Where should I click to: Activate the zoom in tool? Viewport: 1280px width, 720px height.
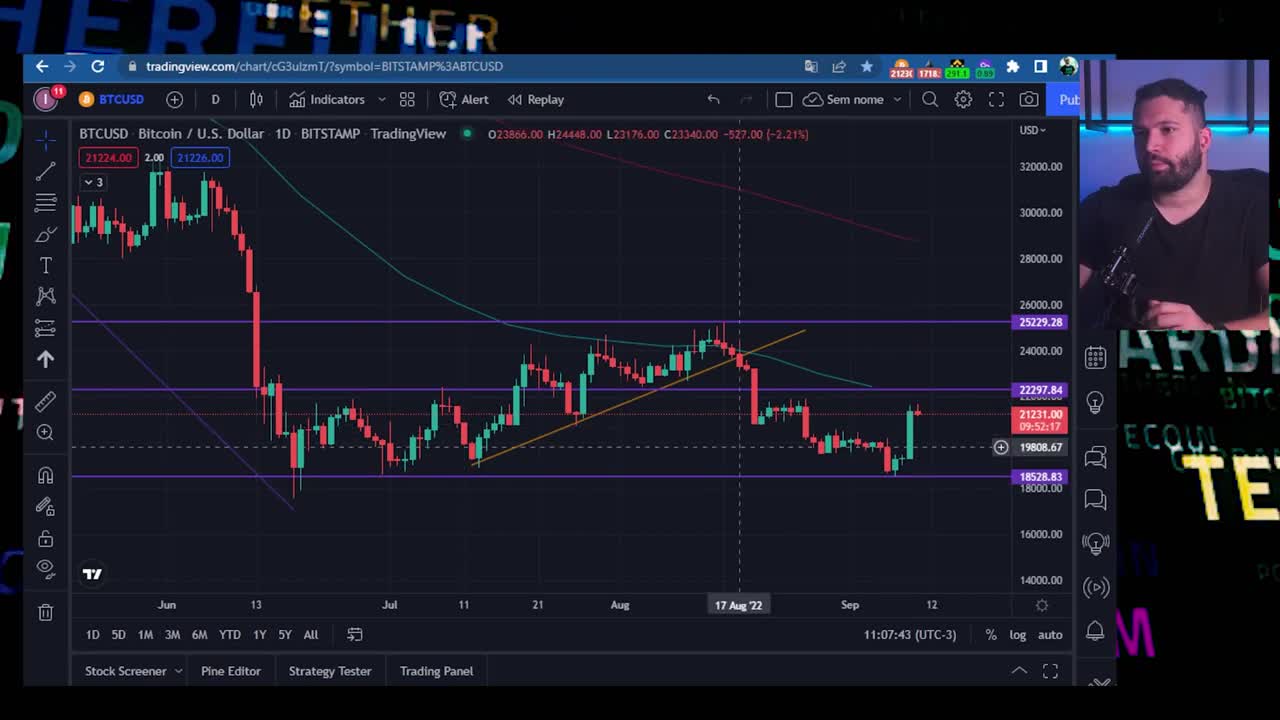tap(45, 432)
